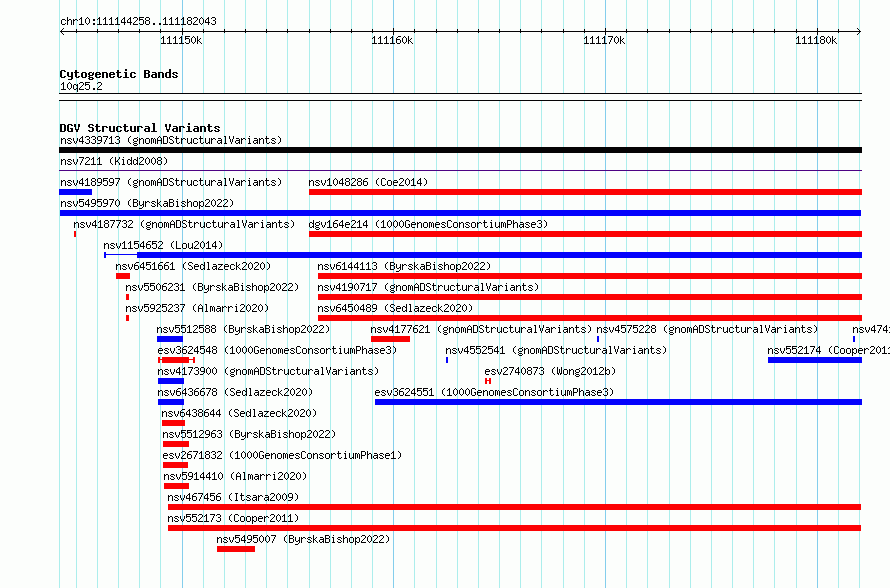Click nsv4552541 gnomADStructuralVariants label
Viewport: 890px width, 588px height.
(556, 350)
